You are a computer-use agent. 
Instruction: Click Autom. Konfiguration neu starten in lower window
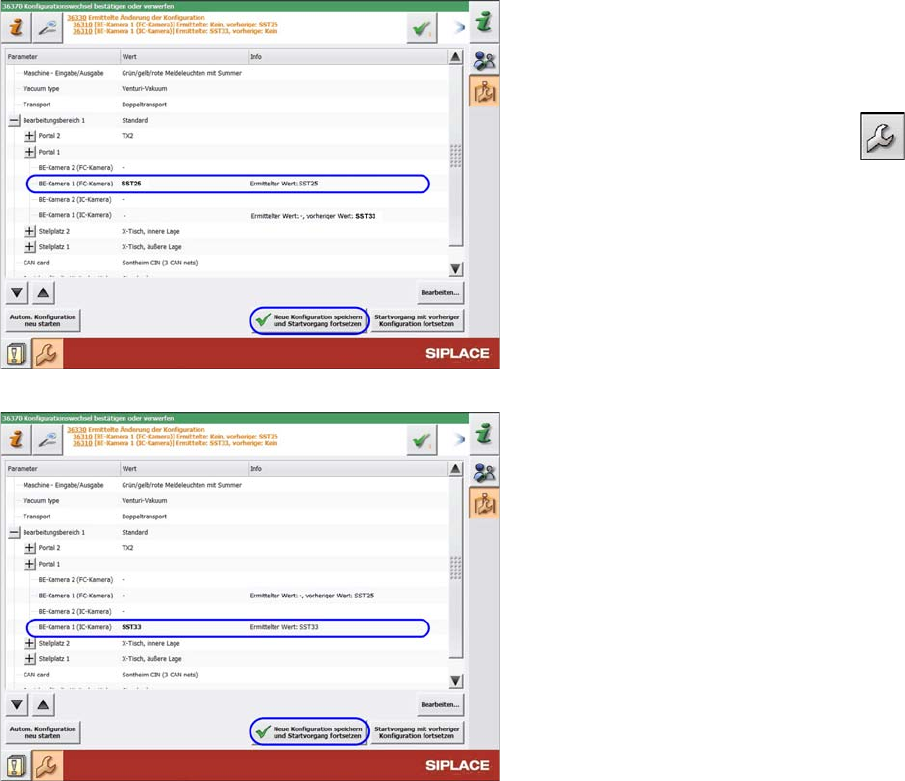pos(43,733)
